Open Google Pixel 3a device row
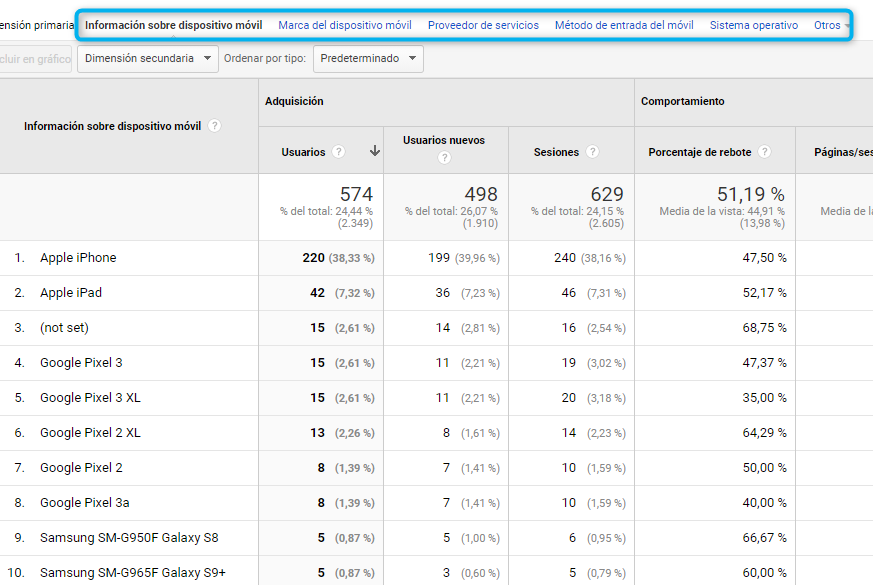Screen dimensions: 873x585 tap(85, 503)
